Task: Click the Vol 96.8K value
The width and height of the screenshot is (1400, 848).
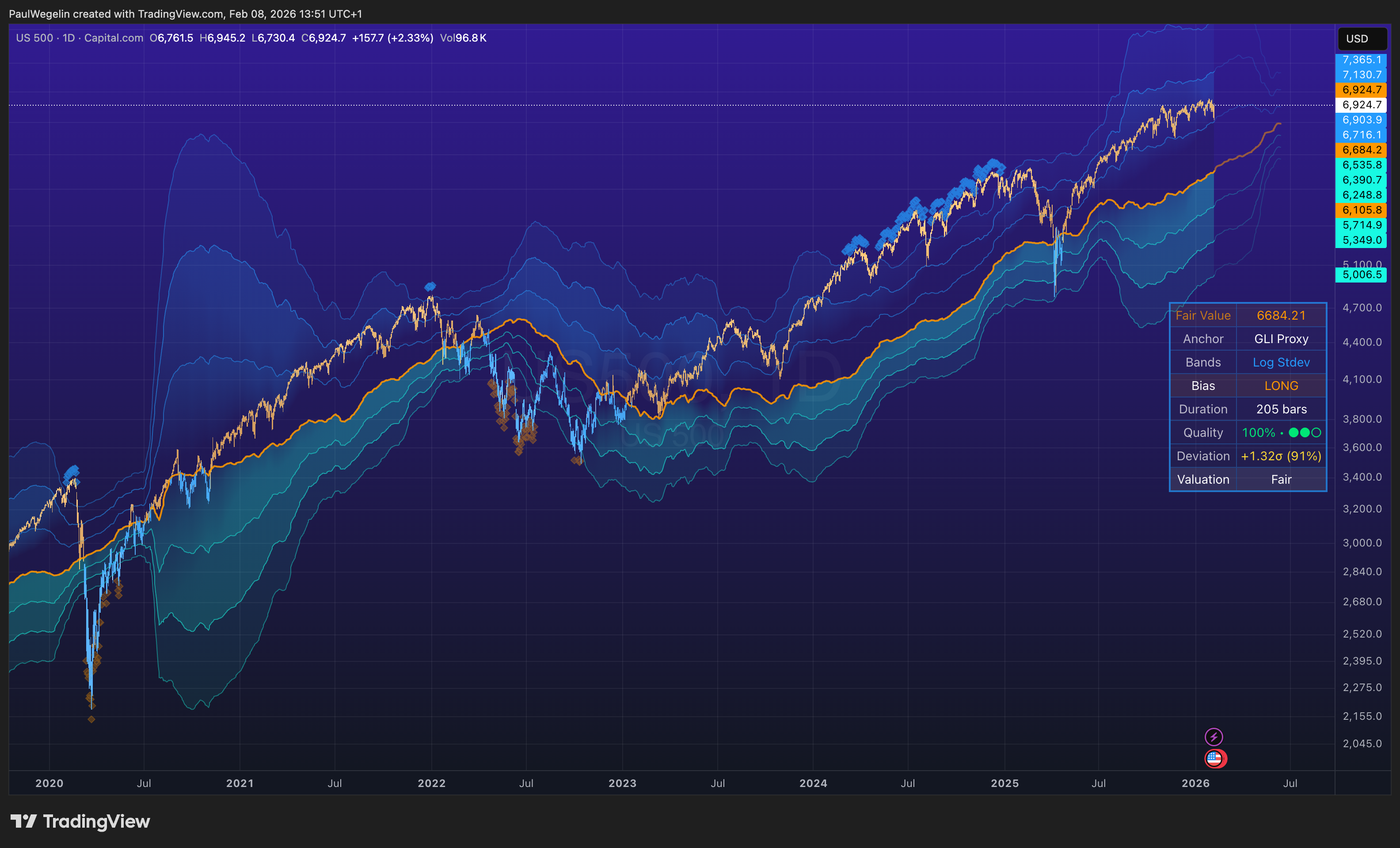Action: point(463,38)
